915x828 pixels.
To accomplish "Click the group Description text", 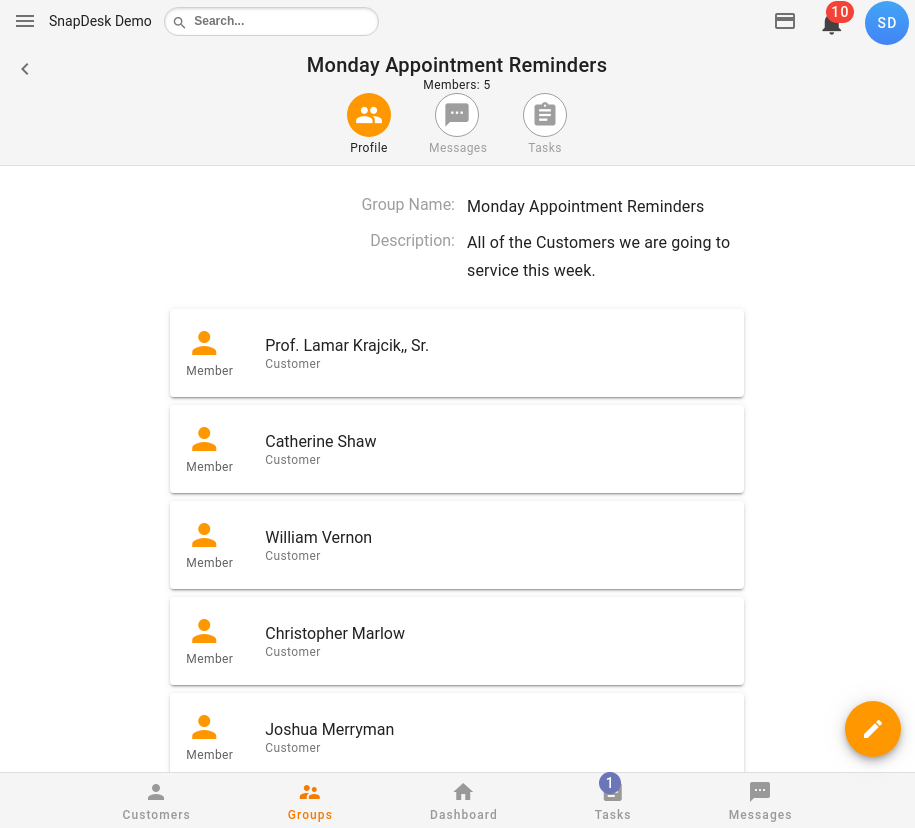I will [x=598, y=256].
